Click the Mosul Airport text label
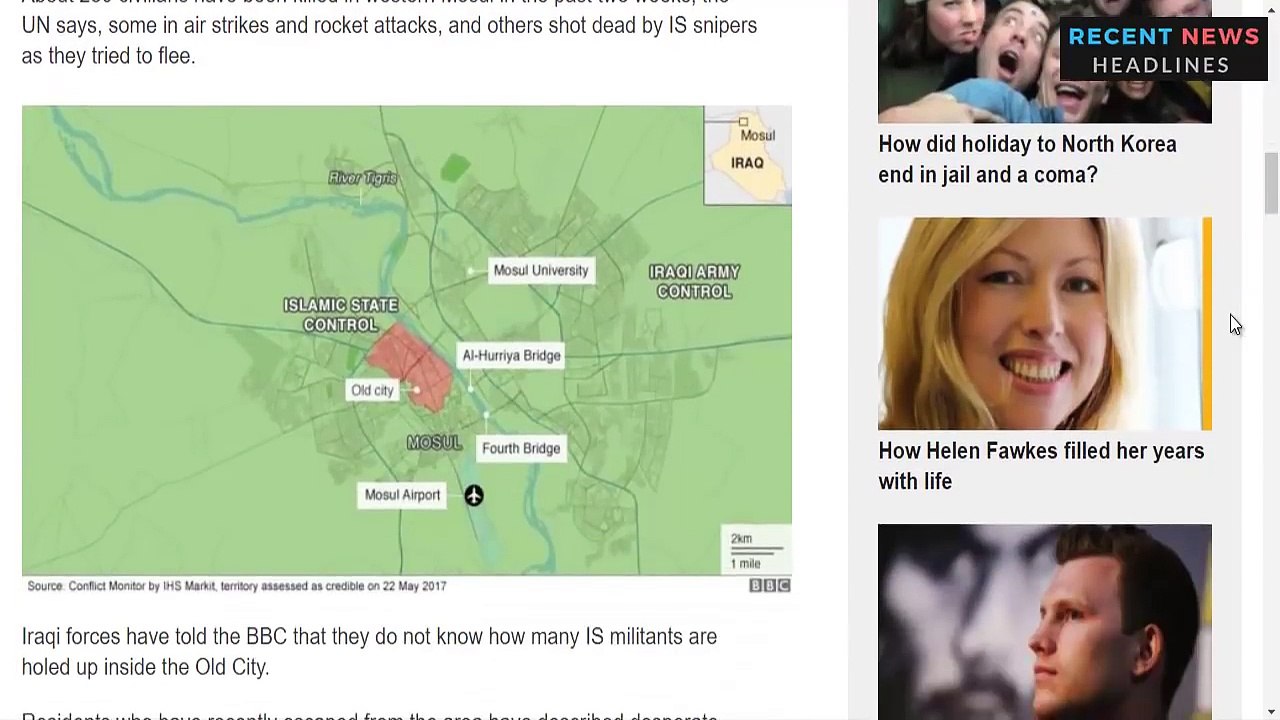The height and width of the screenshot is (720, 1280). point(402,494)
